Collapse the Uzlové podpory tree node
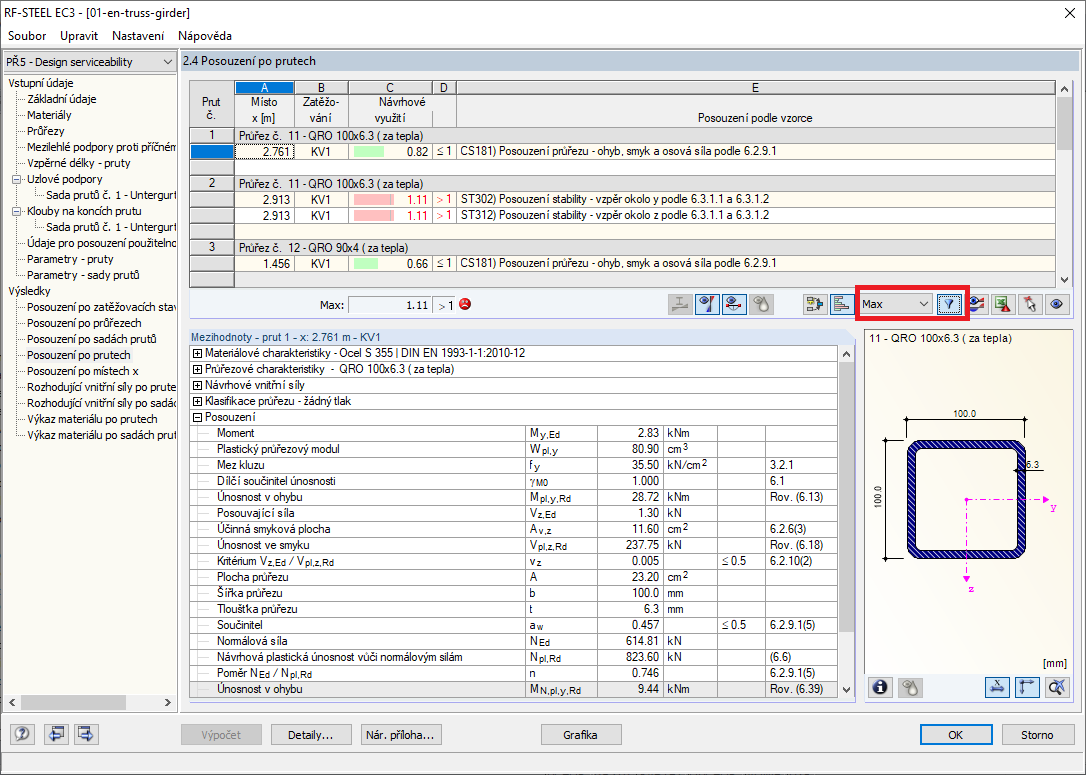Screen dimensions: 1086x775 (x=17, y=179)
